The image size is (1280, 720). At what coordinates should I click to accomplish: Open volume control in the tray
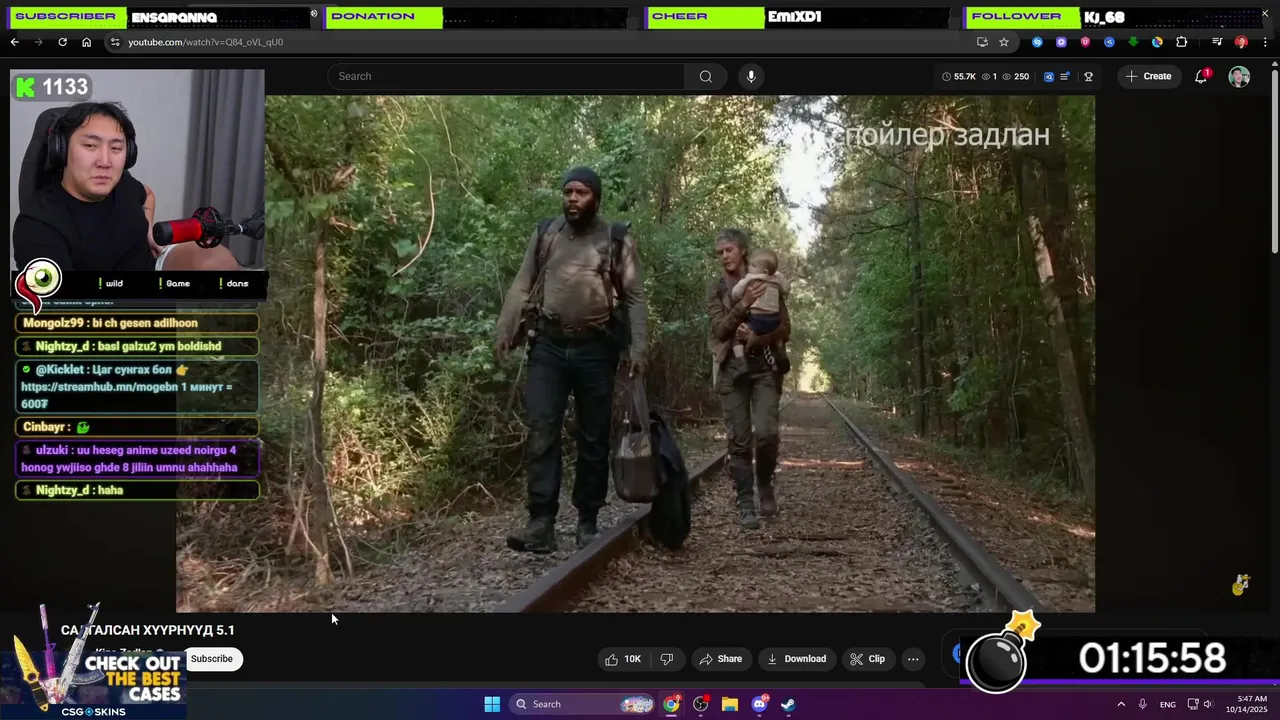coord(1207,704)
